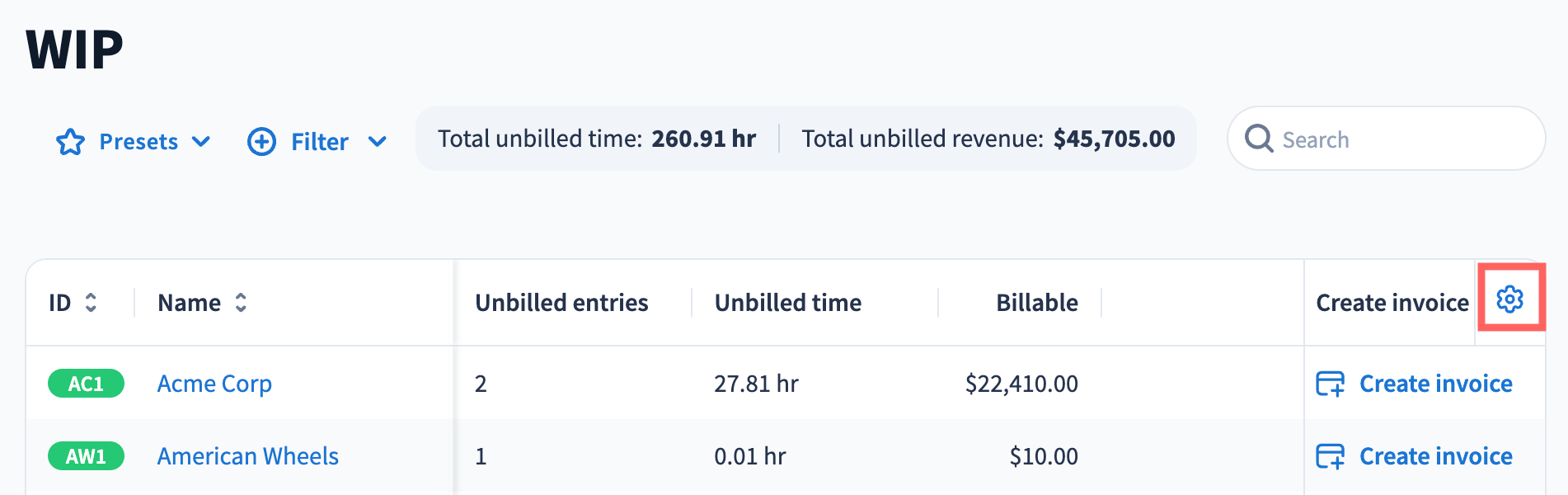Sort table by Name column arrows
1568x495 pixels.
(x=241, y=303)
